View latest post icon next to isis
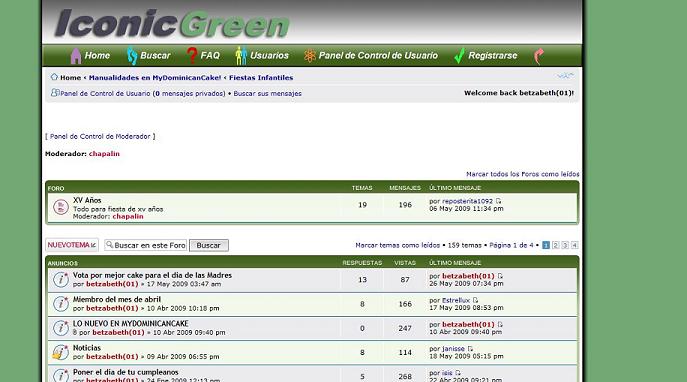This screenshot has height=382, width=687. coord(458,373)
